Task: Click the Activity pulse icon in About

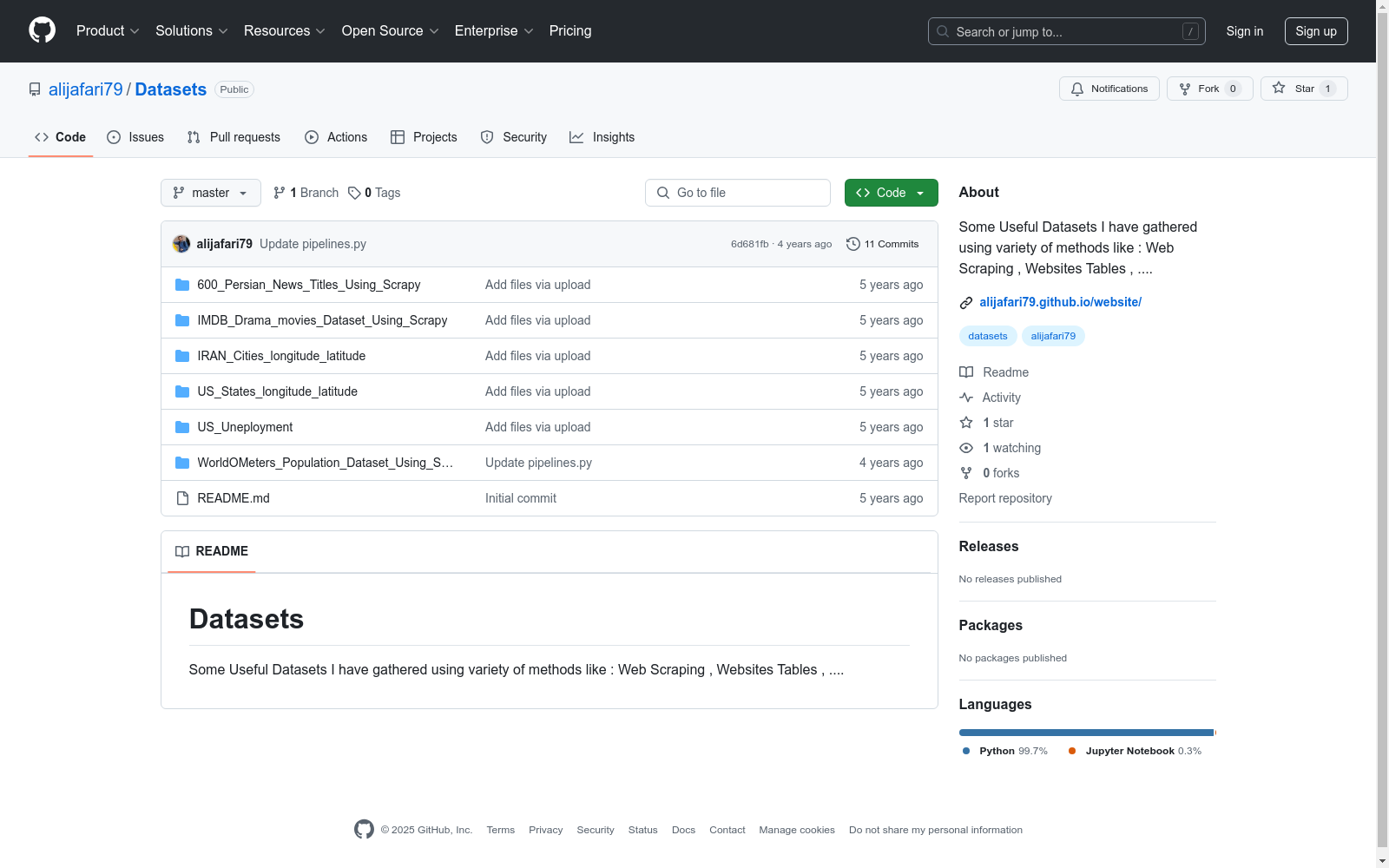Action: point(966,398)
